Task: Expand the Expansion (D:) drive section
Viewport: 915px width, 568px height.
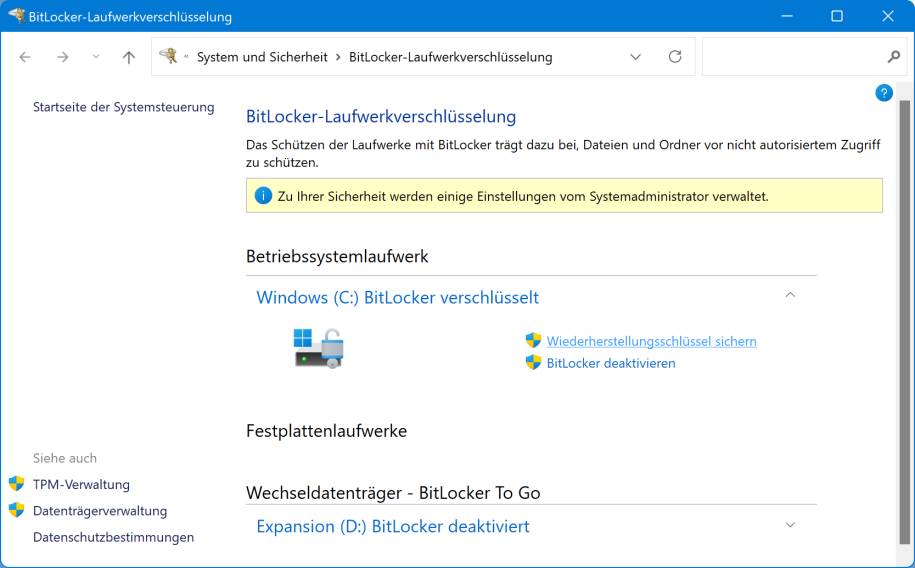Action: click(790, 525)
